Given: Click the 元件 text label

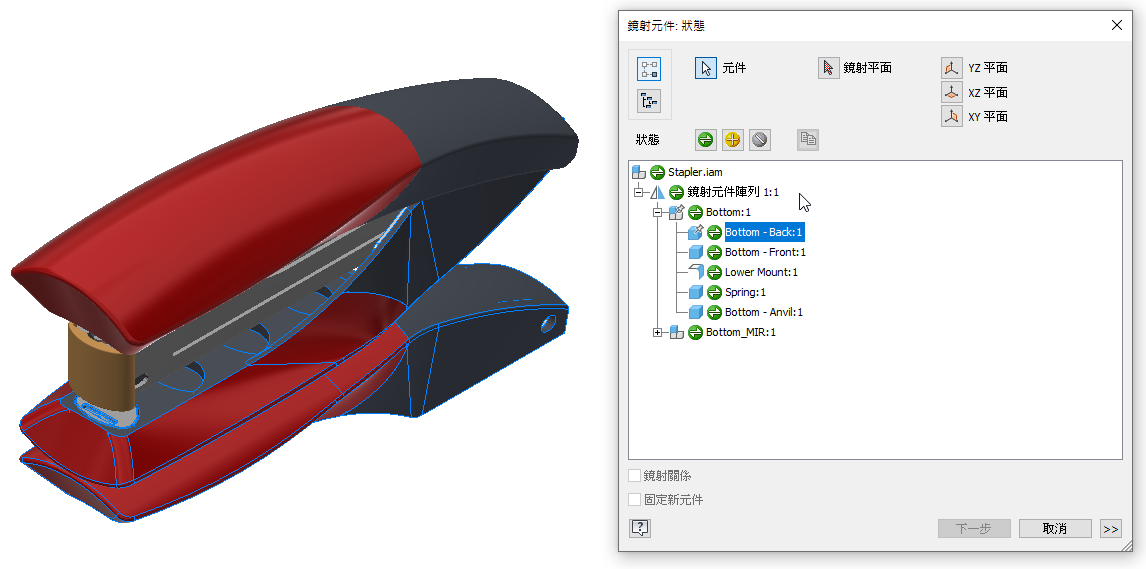Looking at the screenshot, I should click(x=734, y=68).
